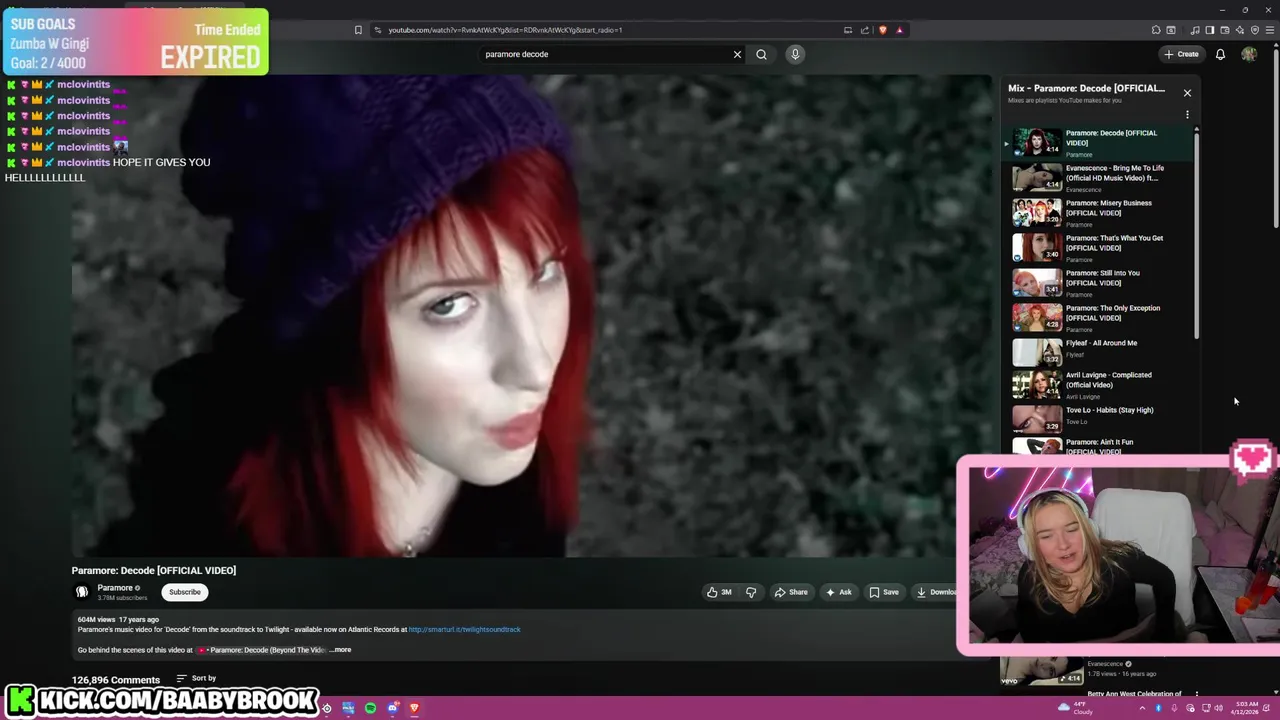This screenshot has width=1280, height=720.
Task: Play Paramore The Only Exception from playlist
Action: pyautogui.click(x=1098, y=318)
